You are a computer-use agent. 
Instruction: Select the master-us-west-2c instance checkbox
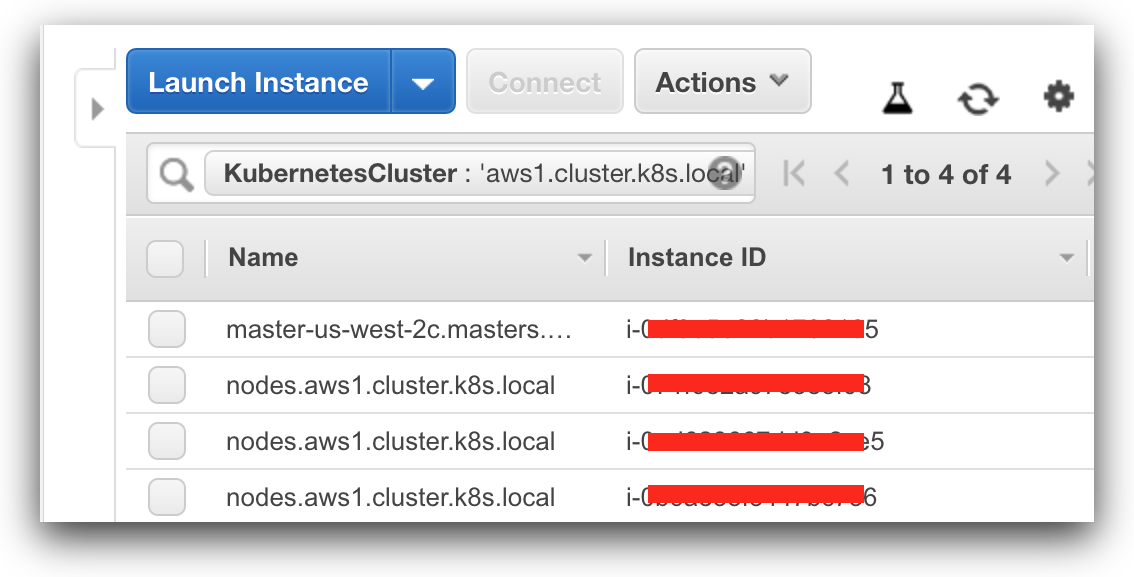point(167,329)
